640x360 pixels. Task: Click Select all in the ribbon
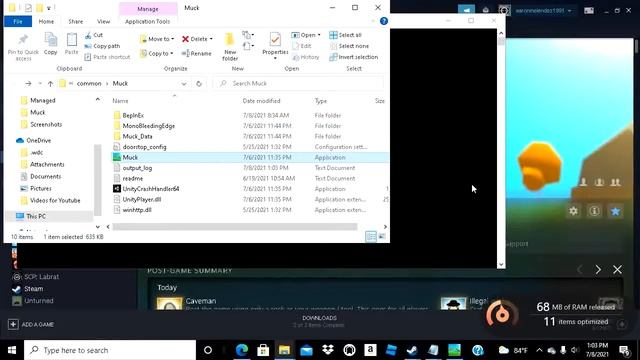coord(346,35)
